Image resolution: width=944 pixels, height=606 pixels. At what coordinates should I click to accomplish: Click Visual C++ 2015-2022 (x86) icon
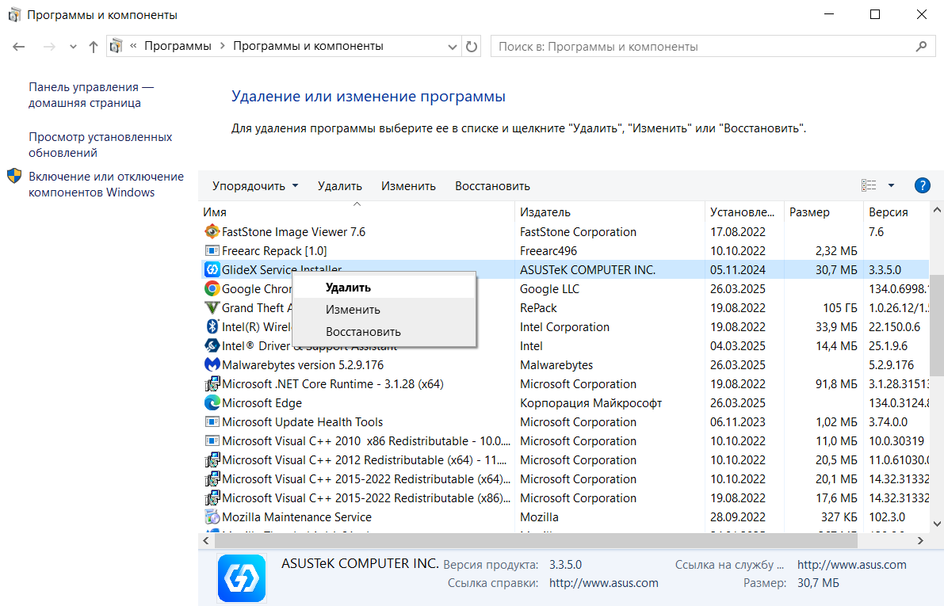click(212, 498)
